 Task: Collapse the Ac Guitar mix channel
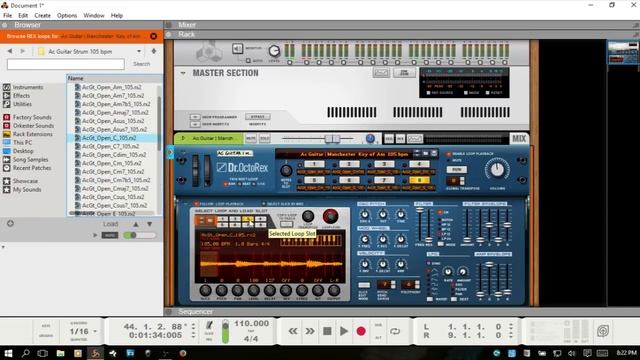point(183,138)
